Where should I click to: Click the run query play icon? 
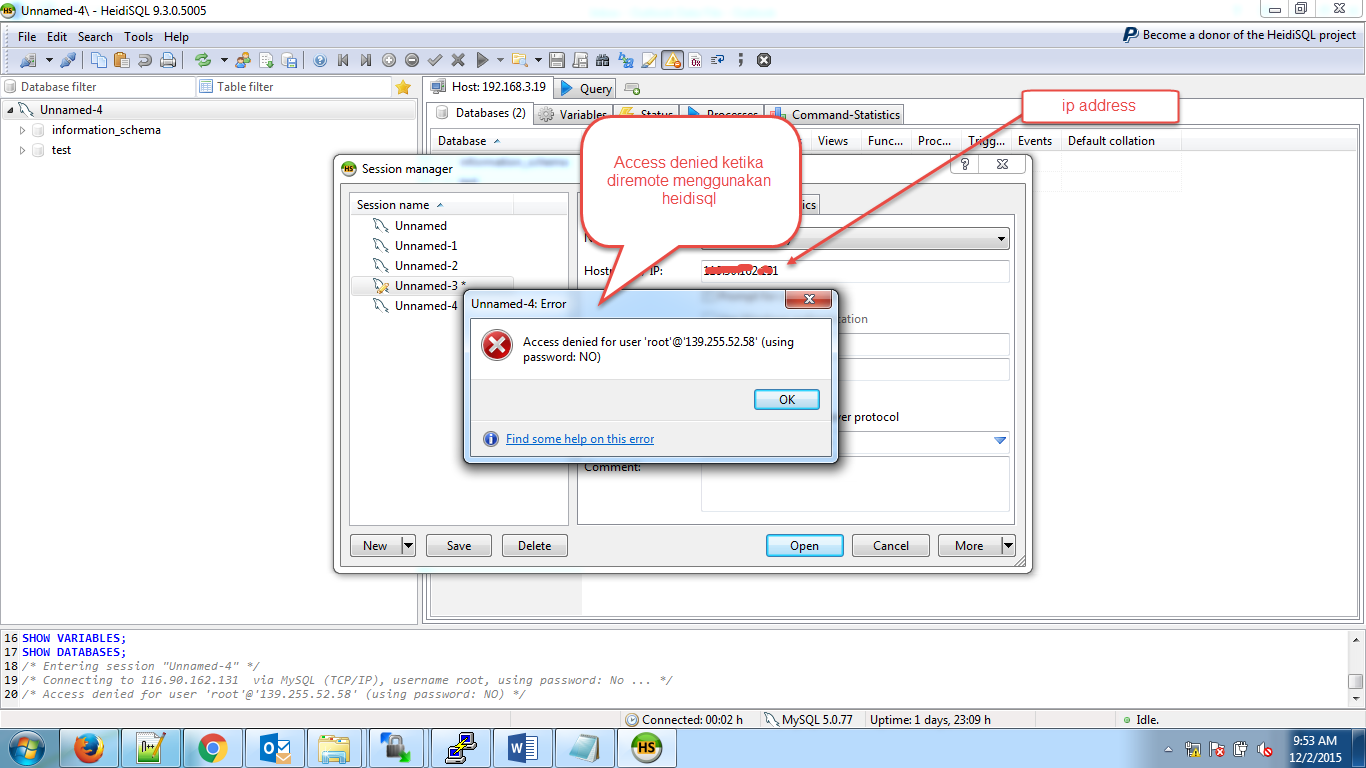[x=482, y=60]
